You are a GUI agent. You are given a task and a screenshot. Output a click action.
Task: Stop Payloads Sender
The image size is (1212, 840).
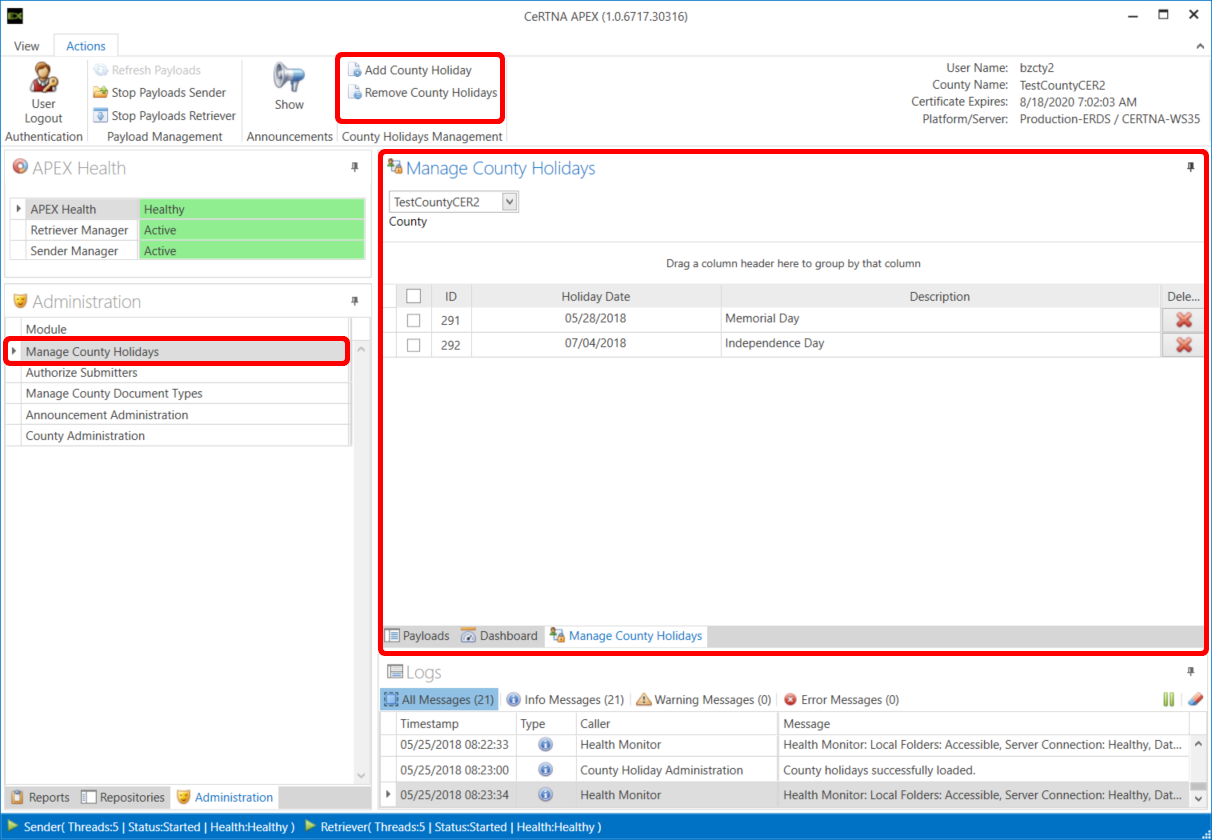(168, 93)
